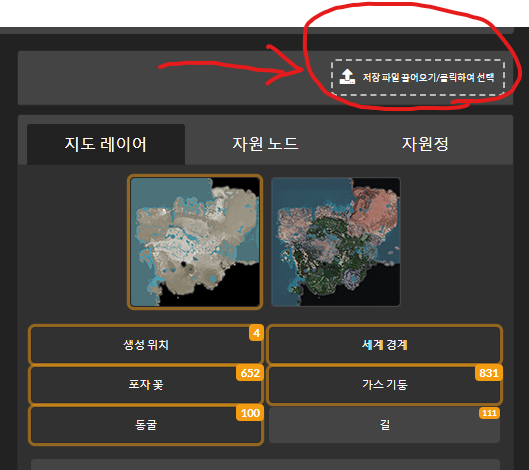Screen dimensions: 529x470
Task: Enable the 길 layer
Action: tap(385, 424)
